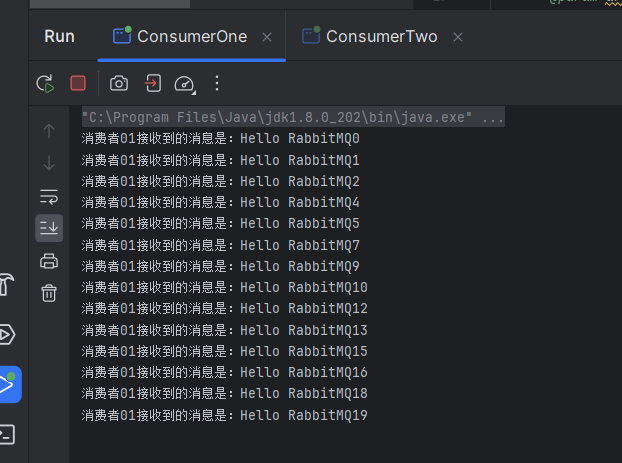This screenshot has height=463, width=622.
Task: Click the up arrow stack trace icon
Action: point(49,131)
